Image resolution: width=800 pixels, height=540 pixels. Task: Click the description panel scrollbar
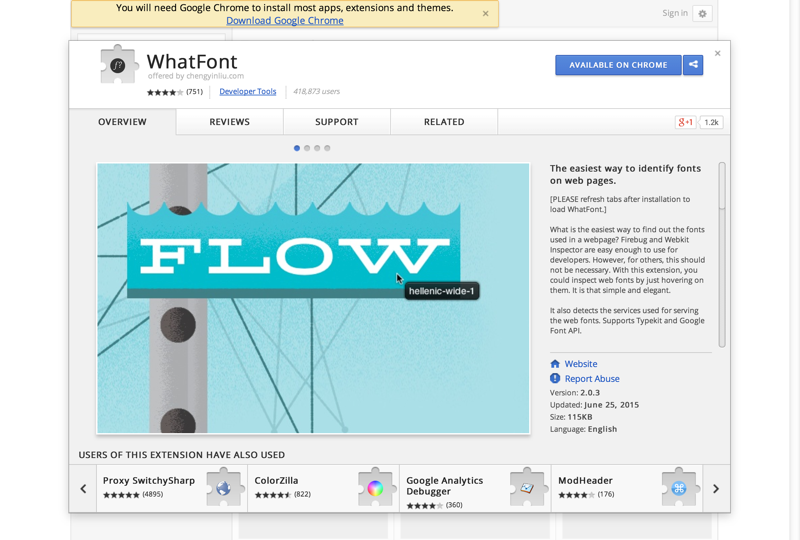coord(722,255)
